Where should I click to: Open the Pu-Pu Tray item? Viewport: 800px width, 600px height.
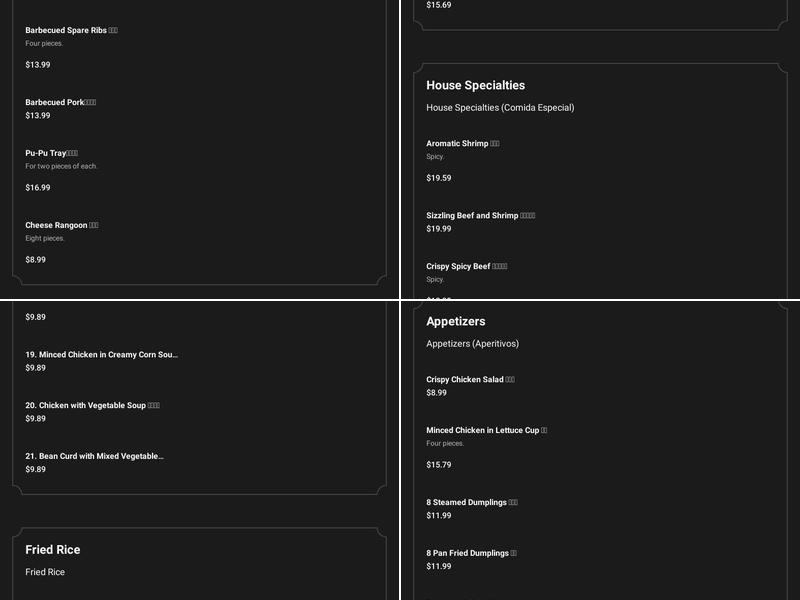click(46, 153)
